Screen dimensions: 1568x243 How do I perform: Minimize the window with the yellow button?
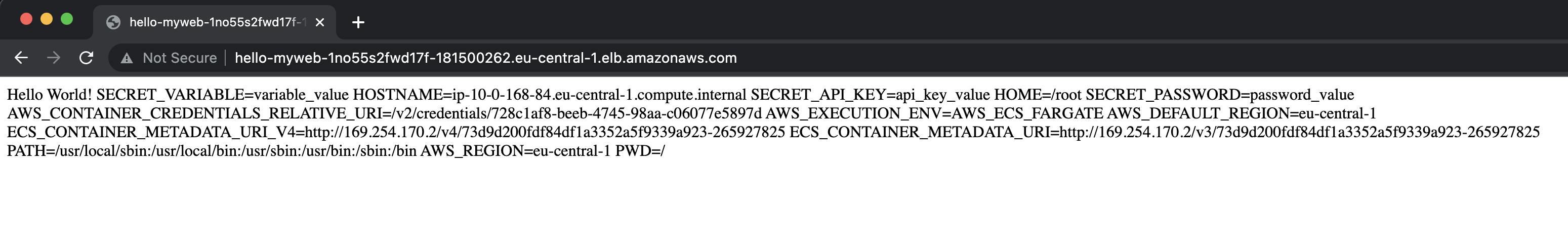coord(46,19)
